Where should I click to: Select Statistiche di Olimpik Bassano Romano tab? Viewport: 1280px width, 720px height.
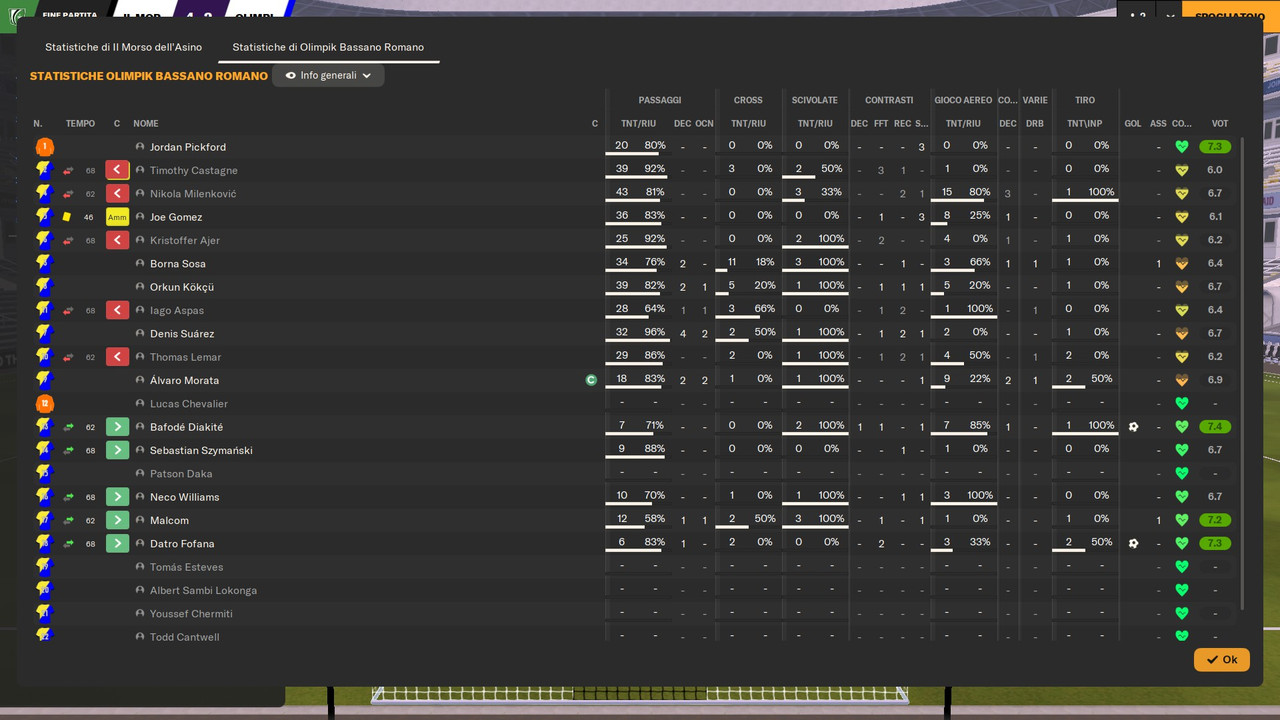tap(328, 47)
